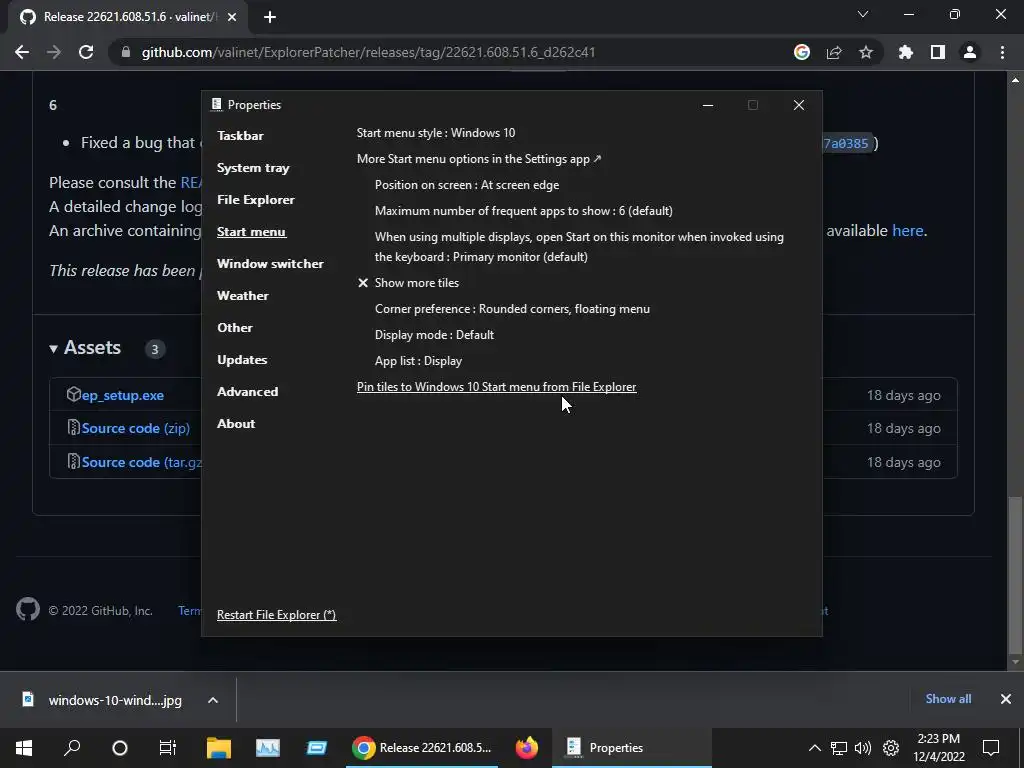Close the downloads bar
The width and height of the screenshot is (1024, 768).
coord(1006,699)
